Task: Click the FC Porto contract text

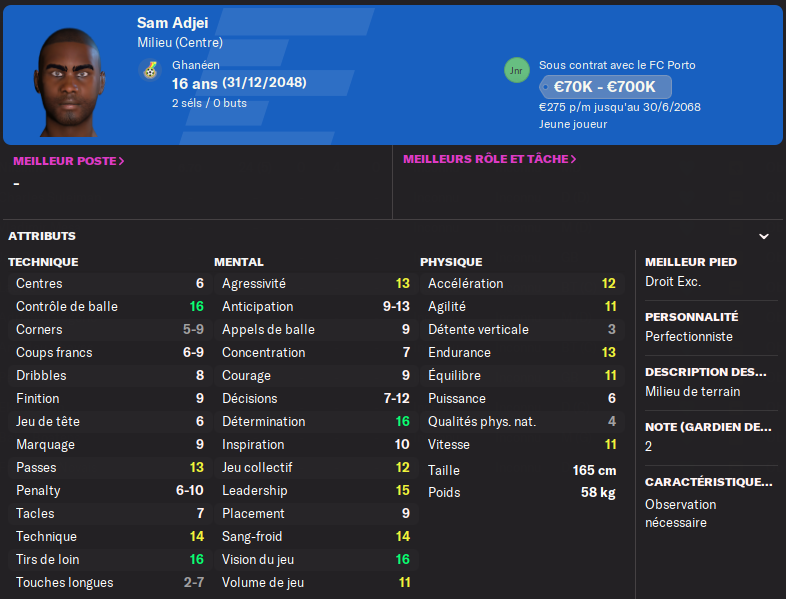Action: 617,65
